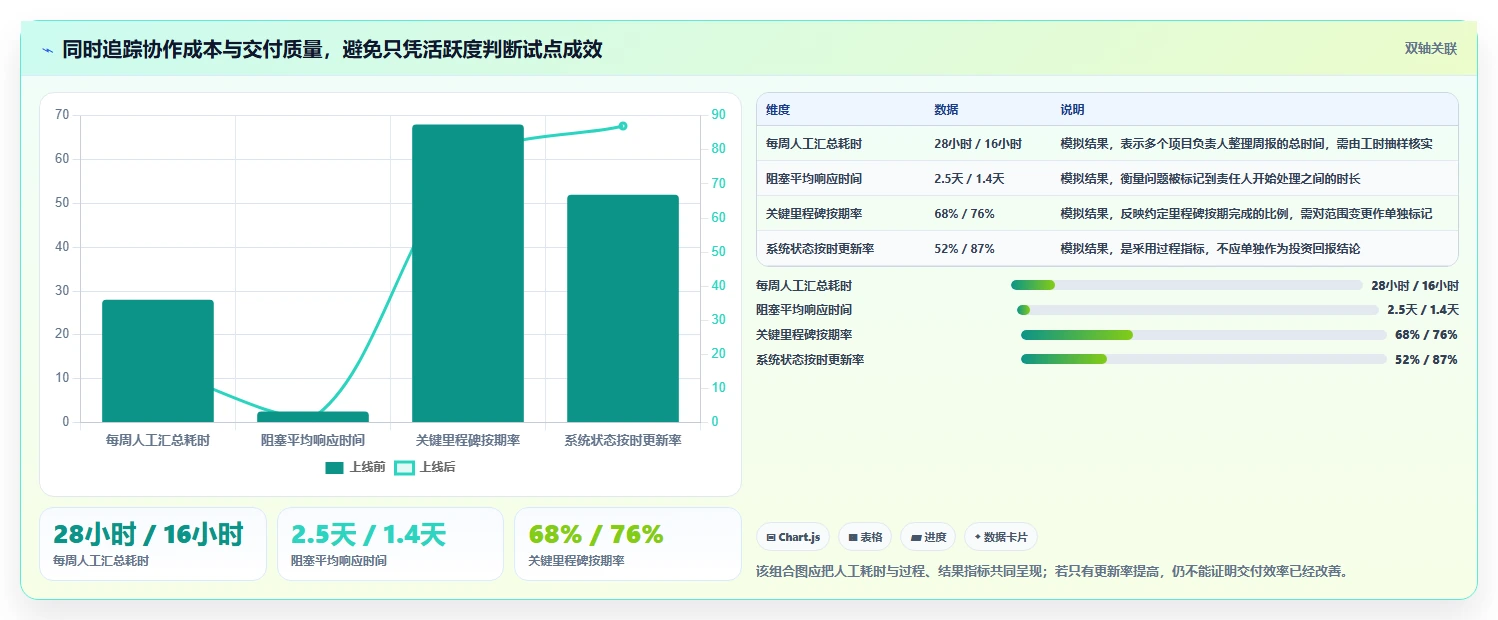Click the table cell 68% / 76%
This screenshot has height=620, width=1498.
[x=964, y=214]
